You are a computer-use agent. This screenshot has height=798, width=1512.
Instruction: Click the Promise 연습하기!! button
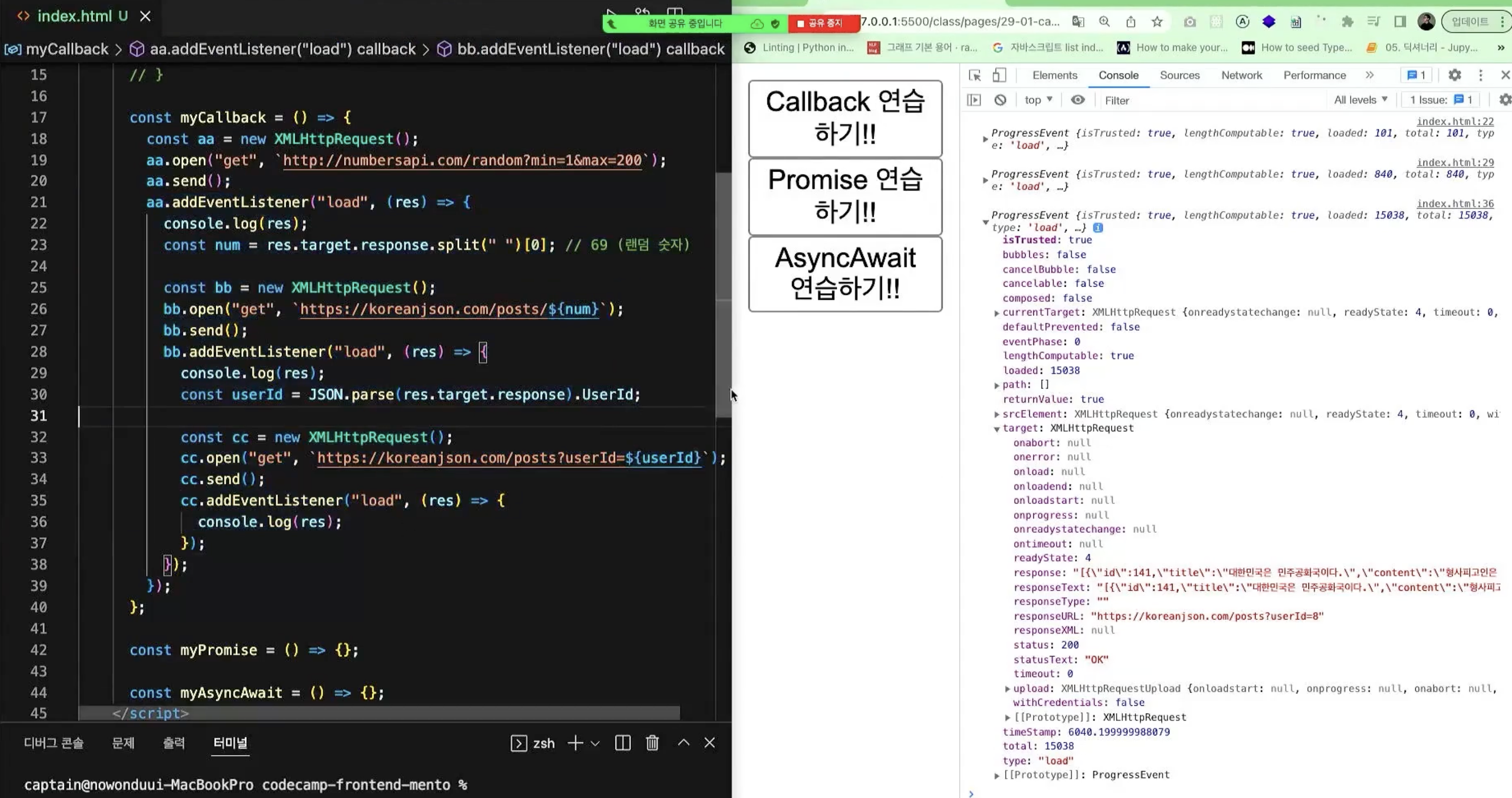[845, 196]
